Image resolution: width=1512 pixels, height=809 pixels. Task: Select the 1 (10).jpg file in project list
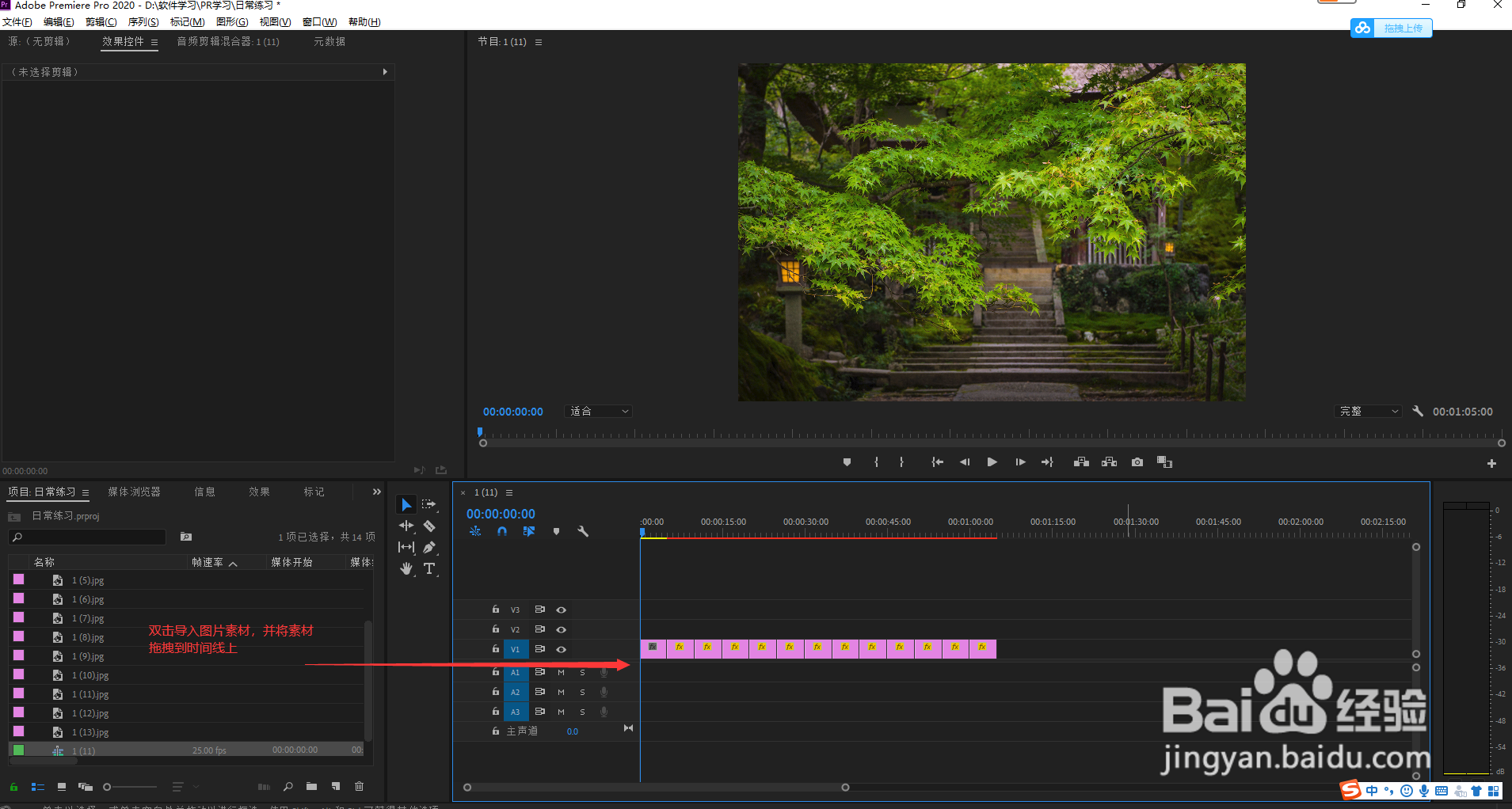pos(90,676)
